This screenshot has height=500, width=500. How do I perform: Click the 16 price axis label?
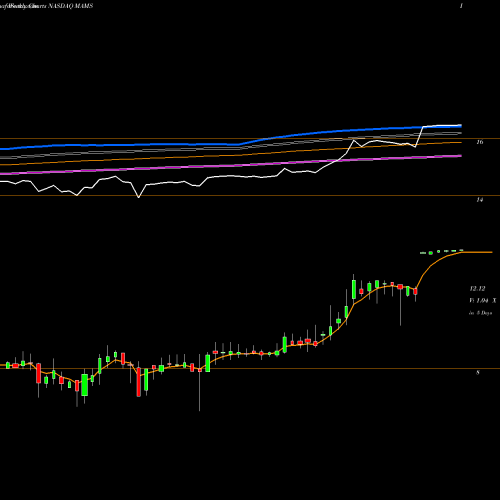pyautogui.click(x=479, y=142)
